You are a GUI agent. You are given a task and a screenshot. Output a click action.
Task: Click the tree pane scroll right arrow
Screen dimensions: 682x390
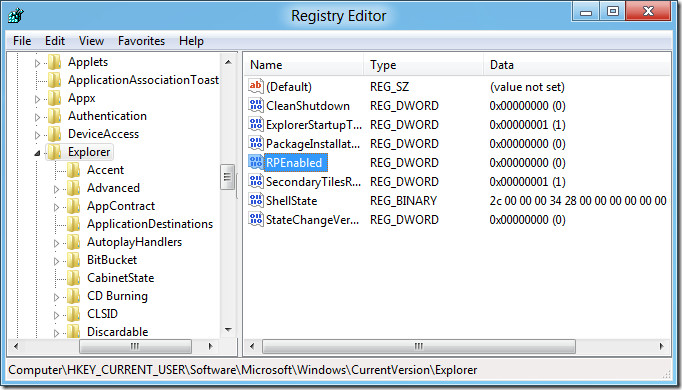[x=211, y=346]
